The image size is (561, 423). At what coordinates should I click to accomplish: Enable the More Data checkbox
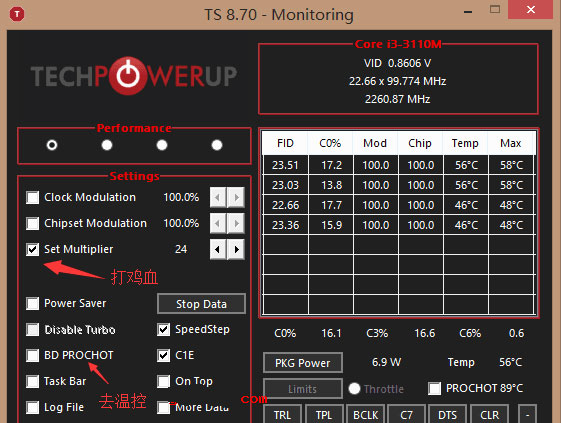[x=164, y=407]
